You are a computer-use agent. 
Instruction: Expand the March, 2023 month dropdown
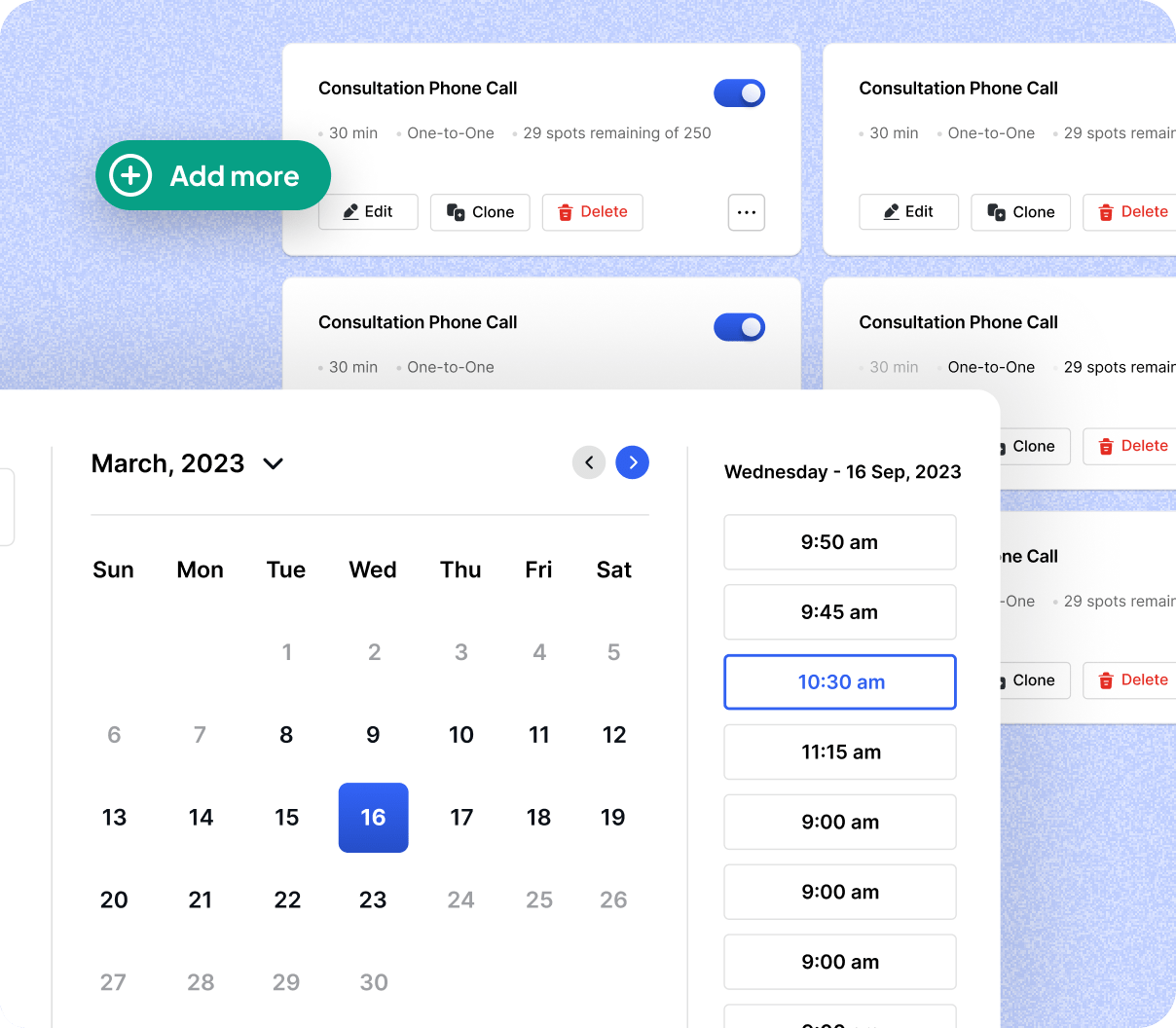pyautogui.click(x=273, y=464)
